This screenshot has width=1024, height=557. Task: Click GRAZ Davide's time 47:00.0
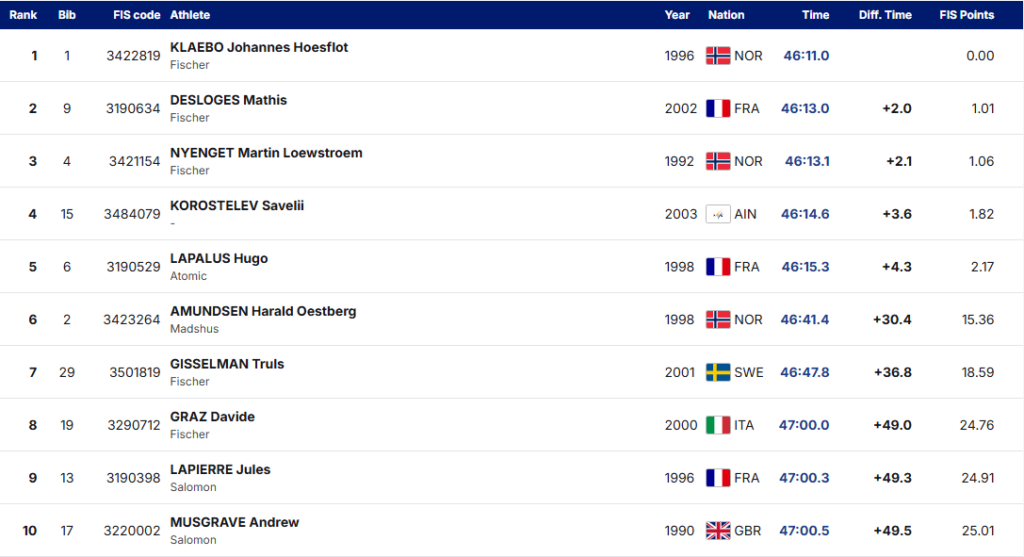804,425
